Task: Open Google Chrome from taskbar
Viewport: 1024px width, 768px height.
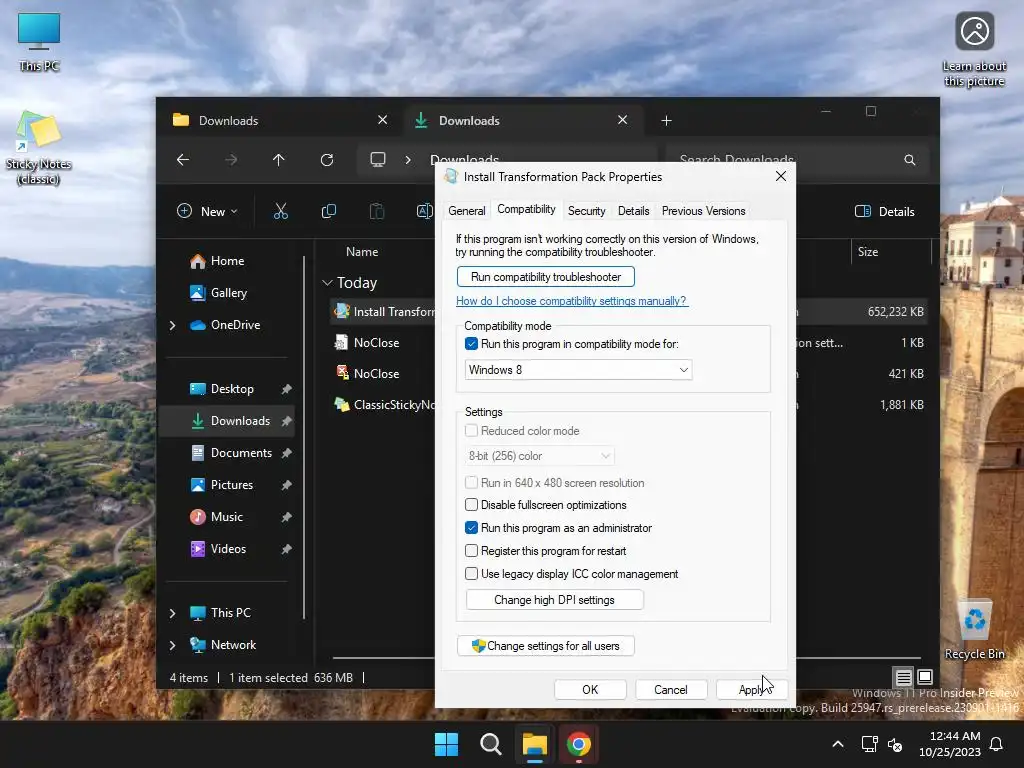Action: (579, 744)
